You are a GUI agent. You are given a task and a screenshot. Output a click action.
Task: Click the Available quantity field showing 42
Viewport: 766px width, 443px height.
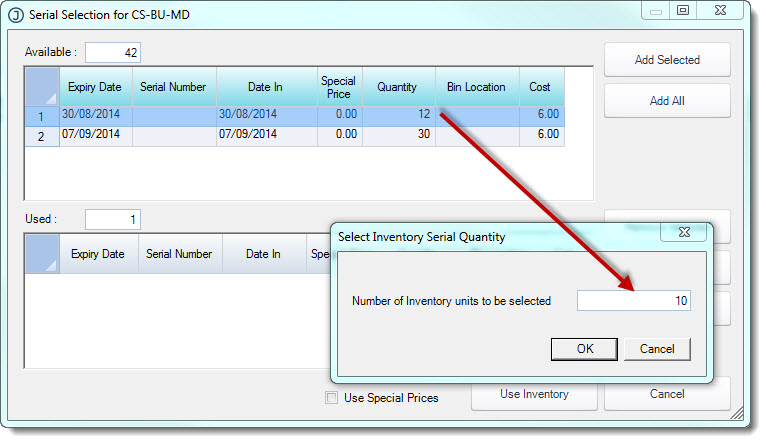point(113,53)
